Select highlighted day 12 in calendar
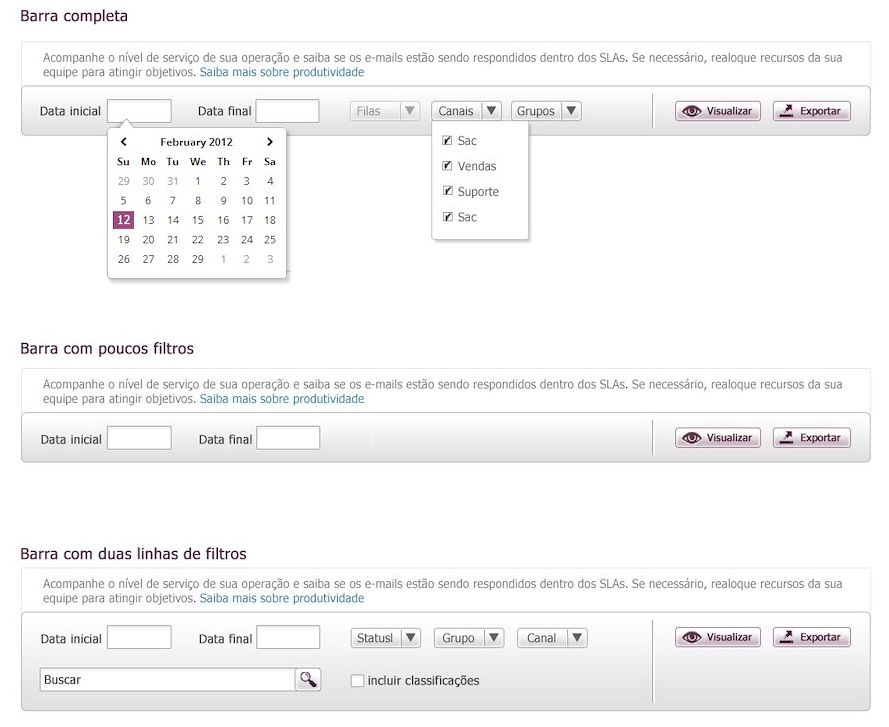Viewport: 889px width, 727px height. [124, 219]
